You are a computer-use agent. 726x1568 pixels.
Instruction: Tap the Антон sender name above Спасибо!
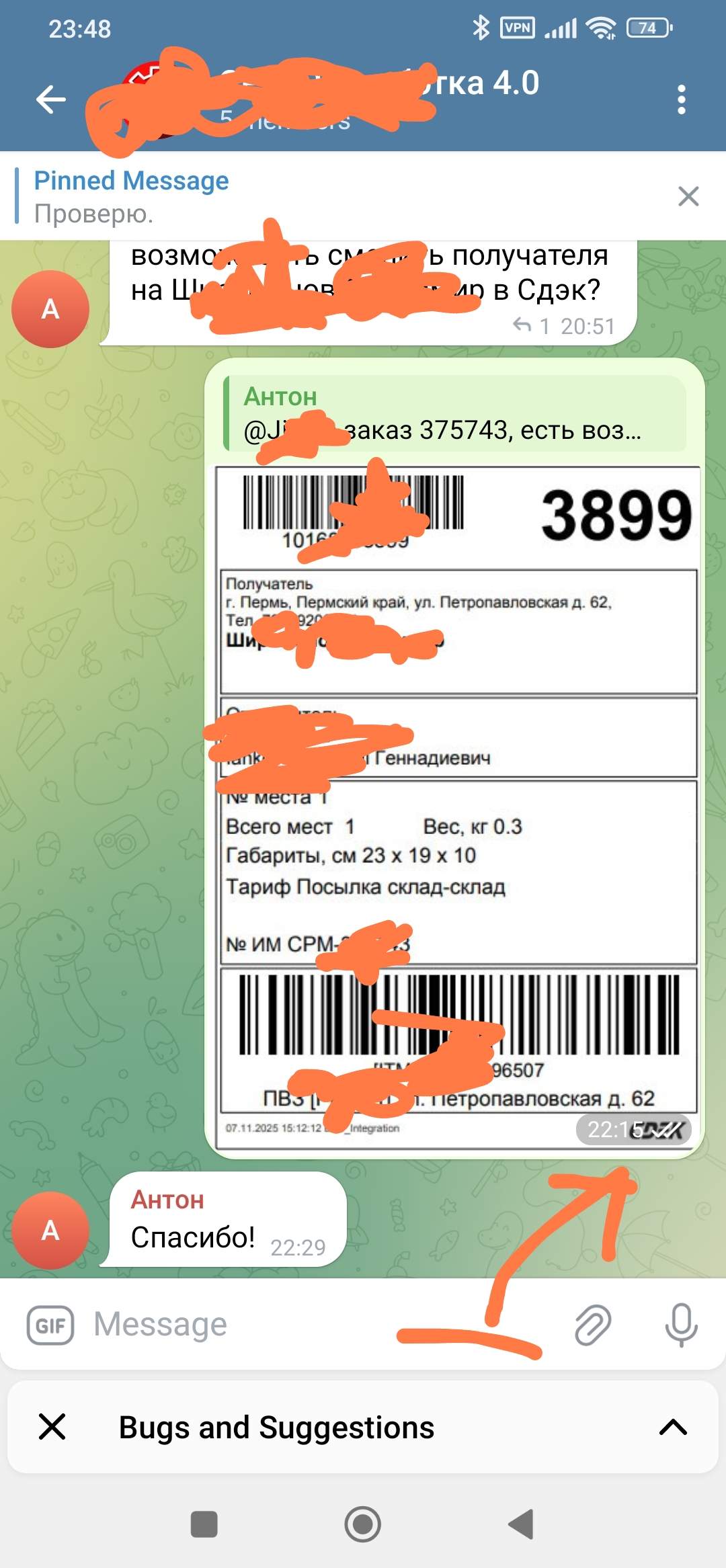(x=167, y=1200)
